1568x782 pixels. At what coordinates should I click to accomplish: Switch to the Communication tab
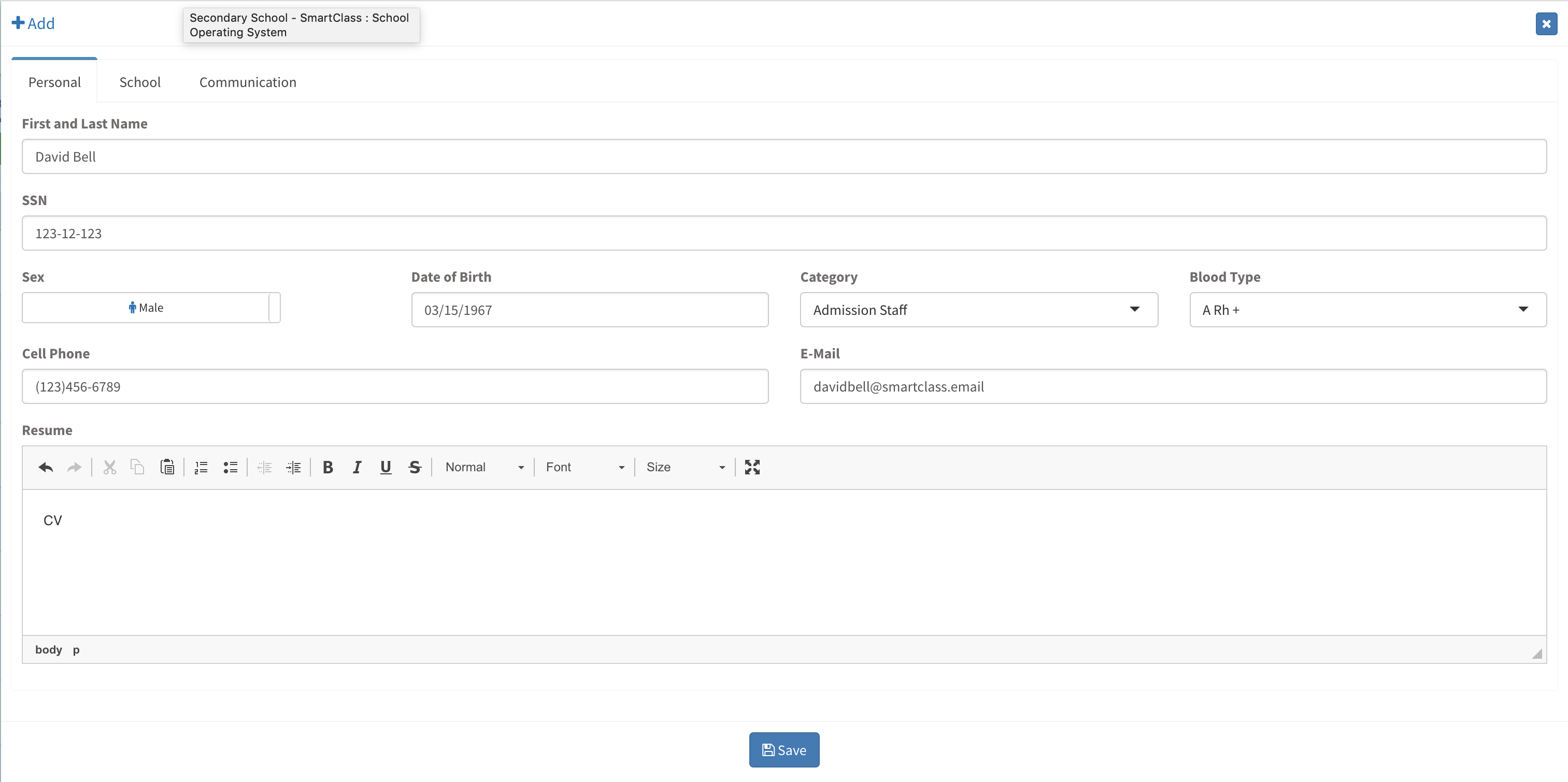pyautogui.click(x=248, y=82)
